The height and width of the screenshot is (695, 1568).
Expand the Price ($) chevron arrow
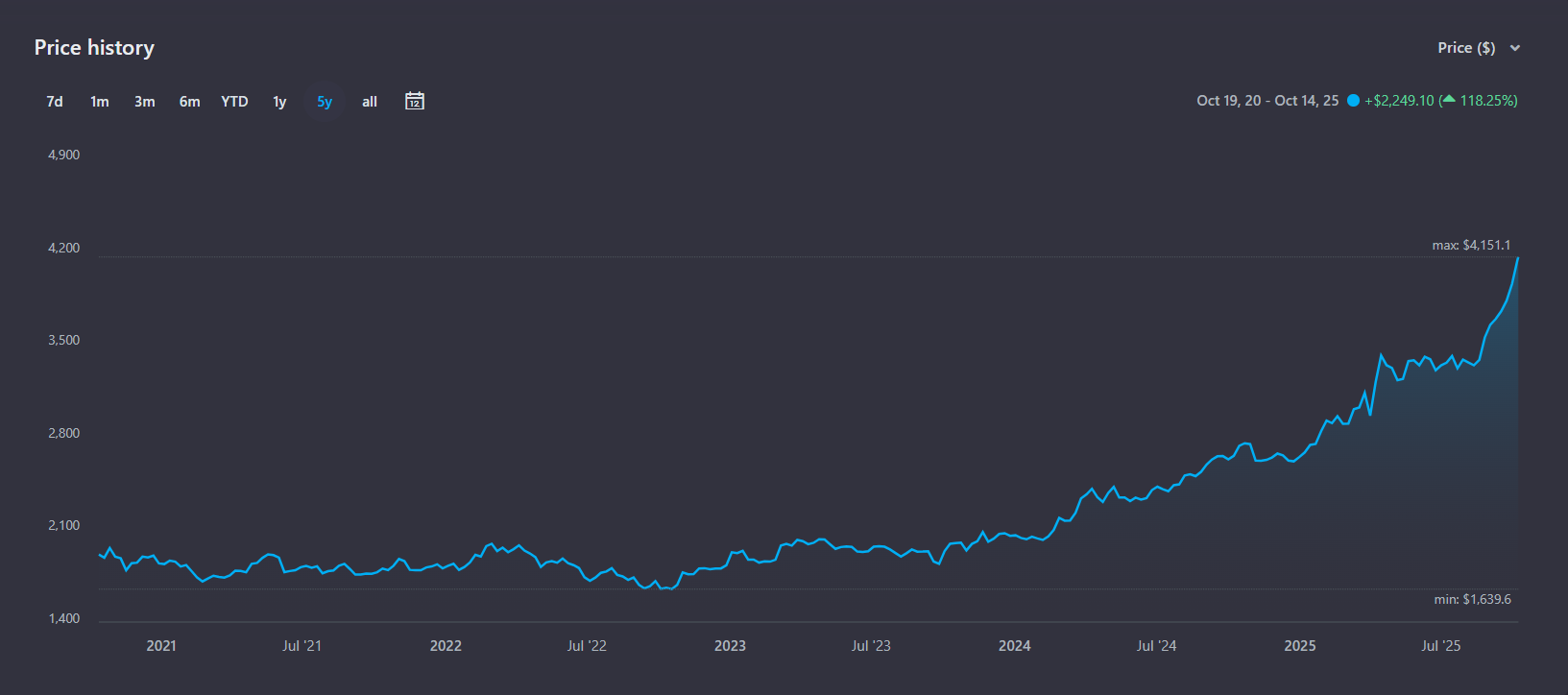(1515, 48)
